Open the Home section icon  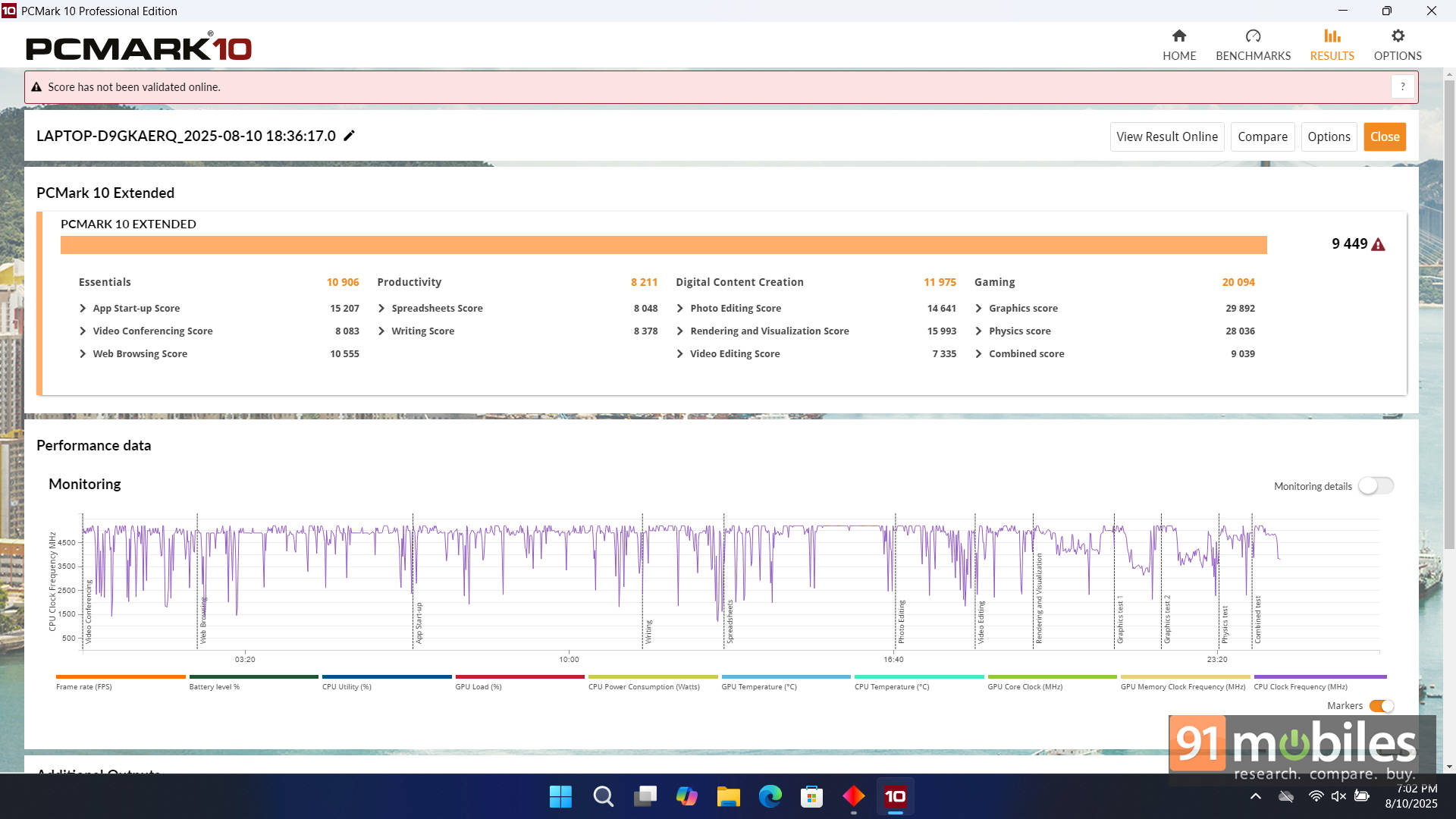click(x=1178, y=36)
